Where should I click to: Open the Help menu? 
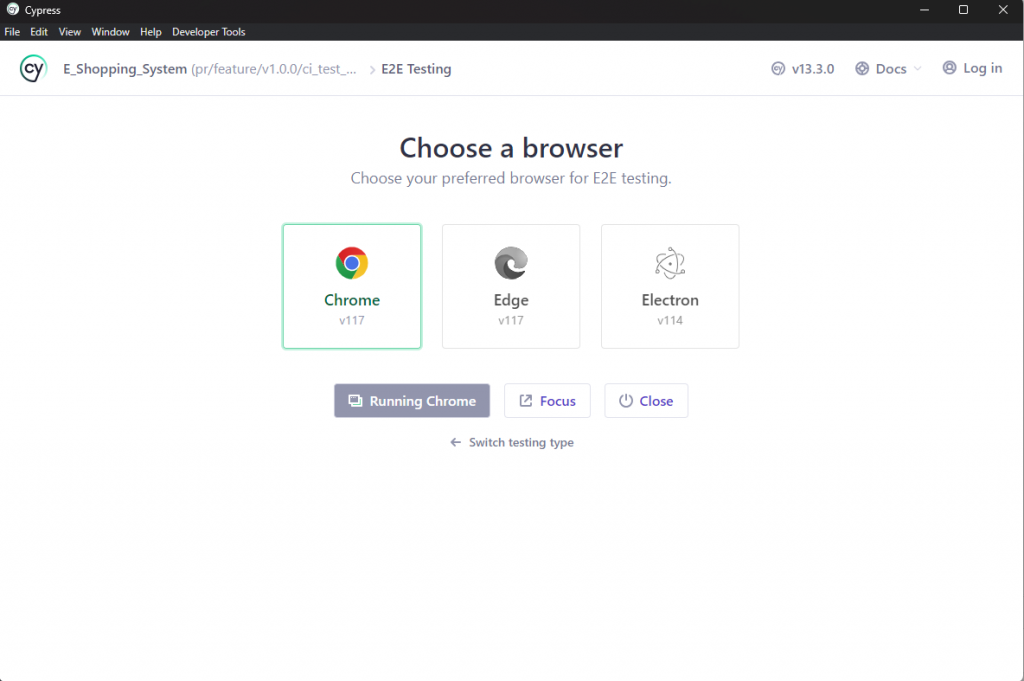[150, 32]
